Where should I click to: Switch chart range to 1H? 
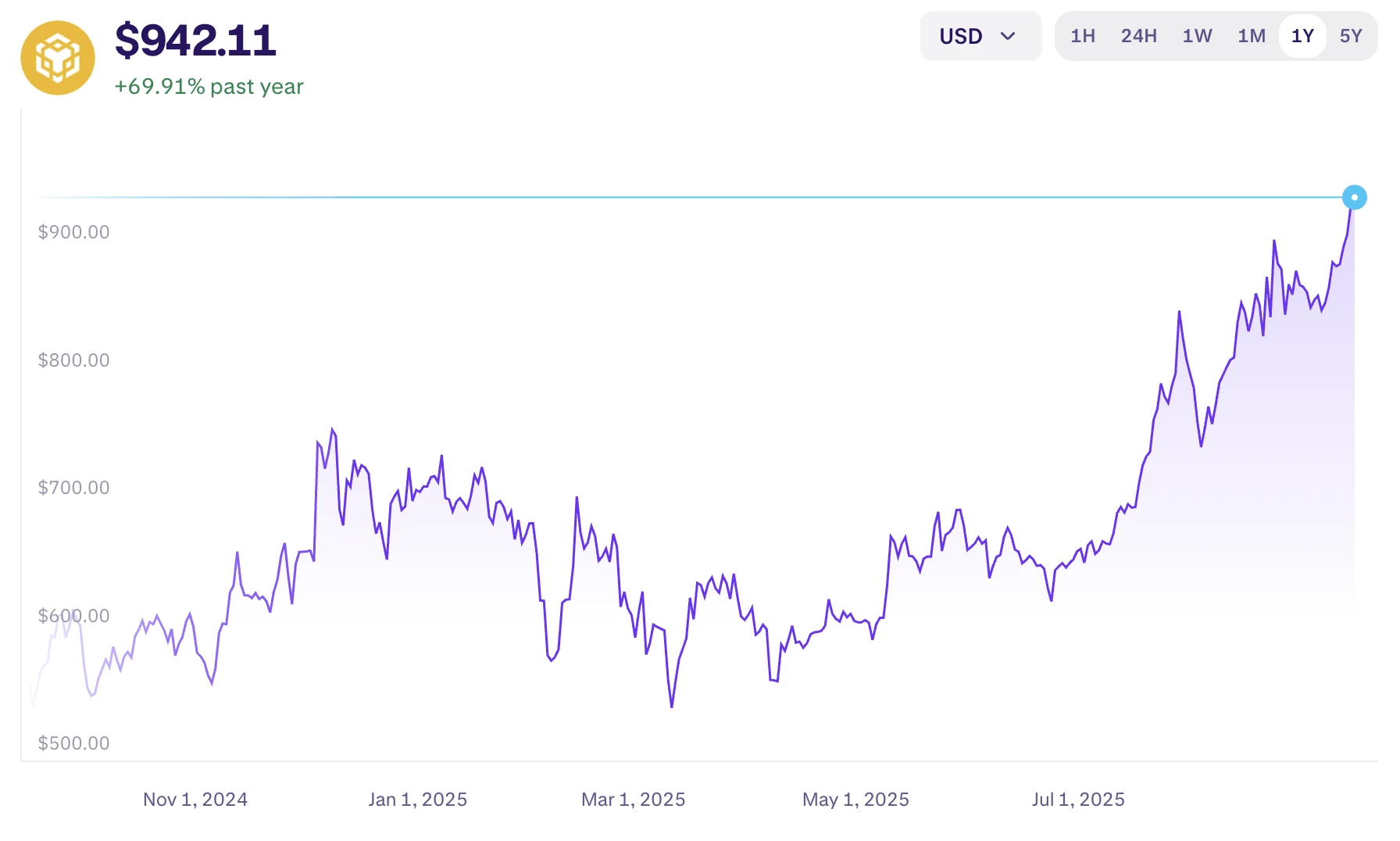coord(1082,37)
